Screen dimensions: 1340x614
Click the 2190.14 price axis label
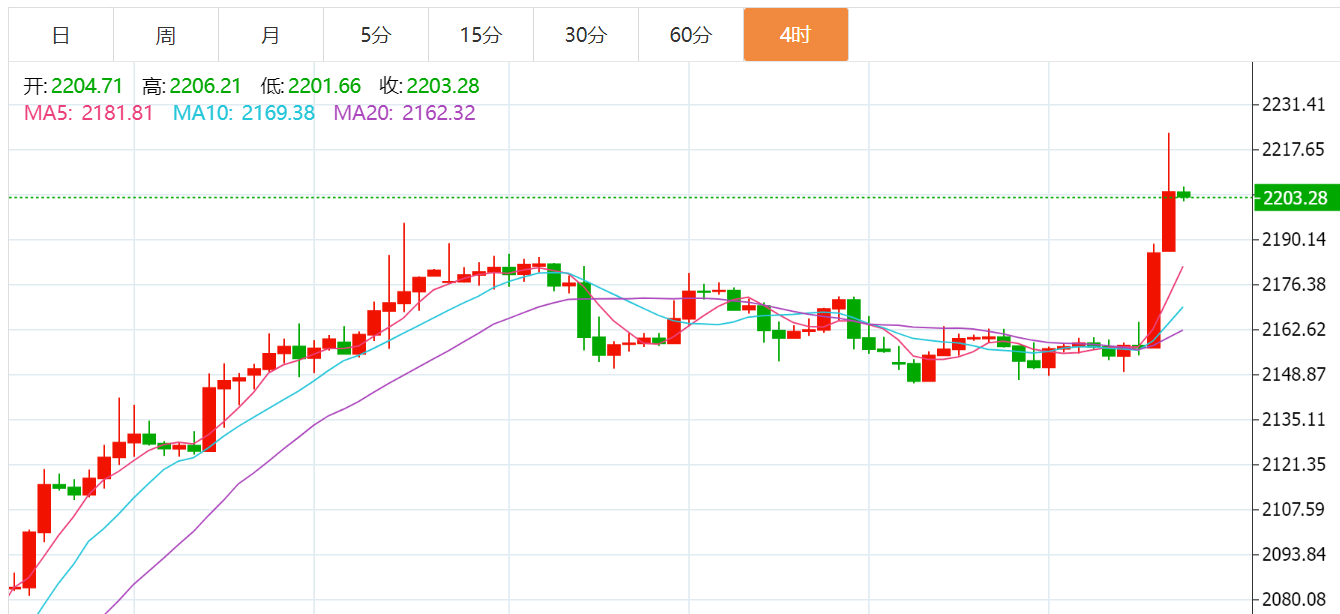[x=1294, y=240]
